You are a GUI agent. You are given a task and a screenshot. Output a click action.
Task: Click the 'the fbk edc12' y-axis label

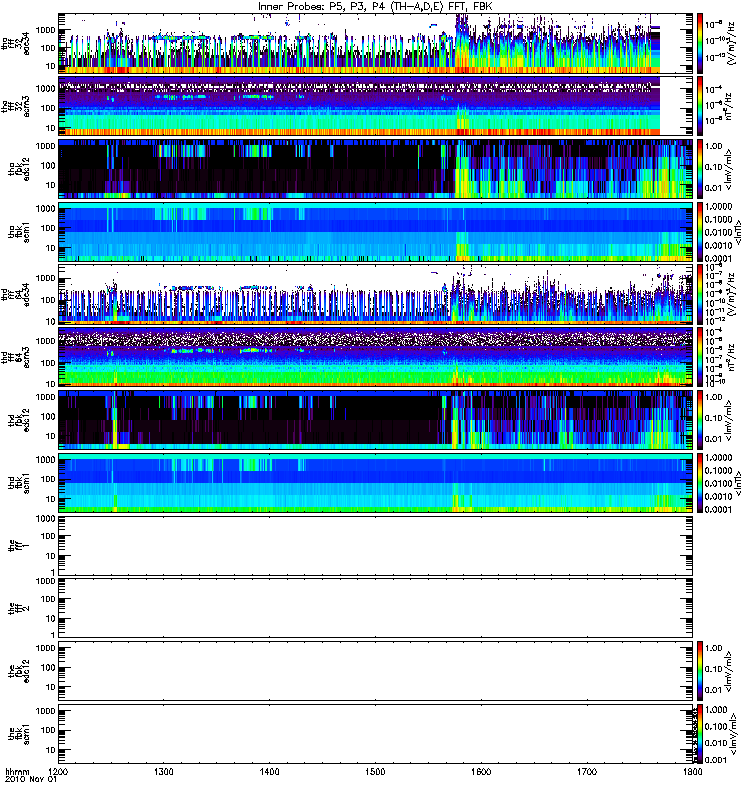(x=19, y=671)
